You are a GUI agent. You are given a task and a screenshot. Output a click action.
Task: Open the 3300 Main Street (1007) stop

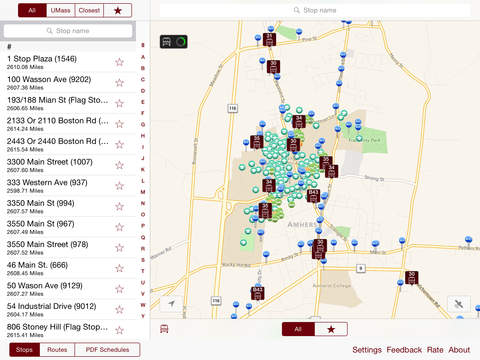68,165
